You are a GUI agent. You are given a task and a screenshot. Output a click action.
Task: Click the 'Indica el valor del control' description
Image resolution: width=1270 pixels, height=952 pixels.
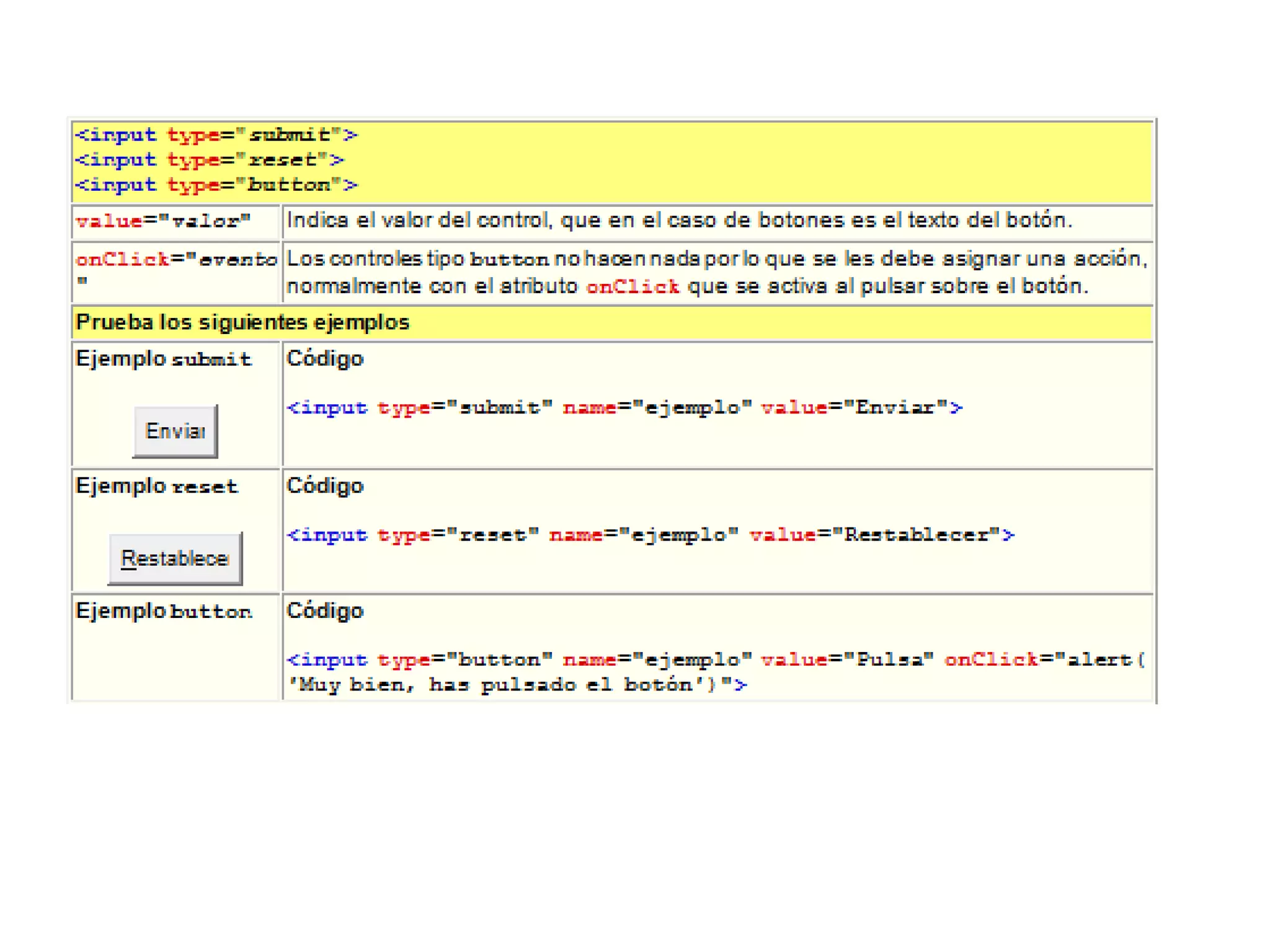point(679,221)
